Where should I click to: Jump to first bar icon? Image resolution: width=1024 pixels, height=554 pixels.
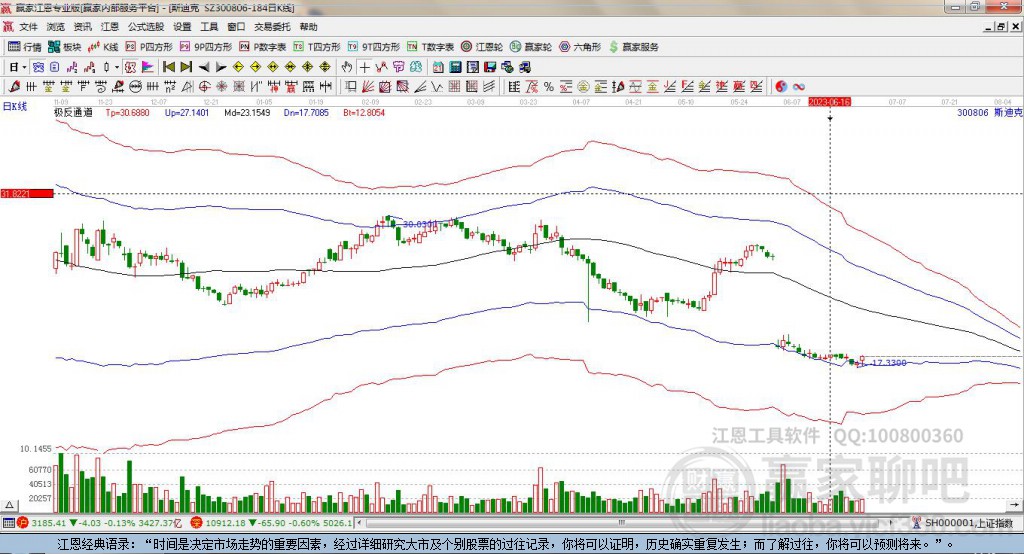(x=168, y=67)
